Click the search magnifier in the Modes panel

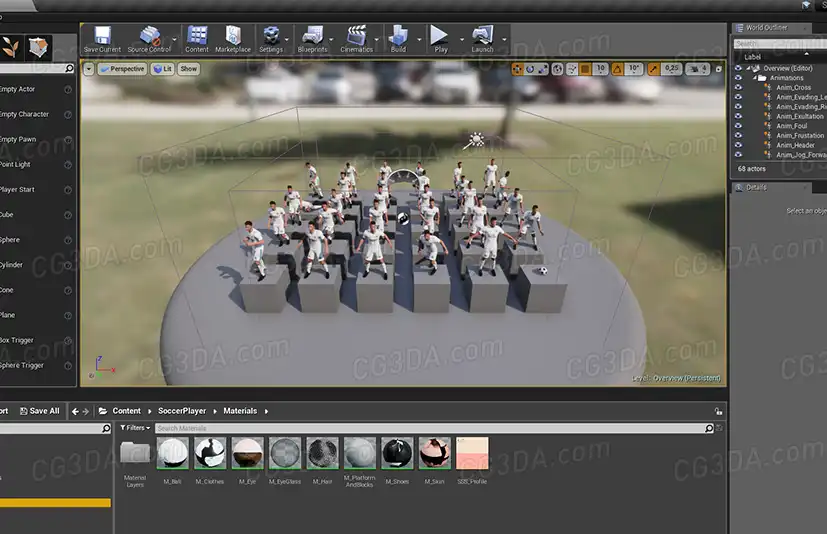tap(69, 68)
